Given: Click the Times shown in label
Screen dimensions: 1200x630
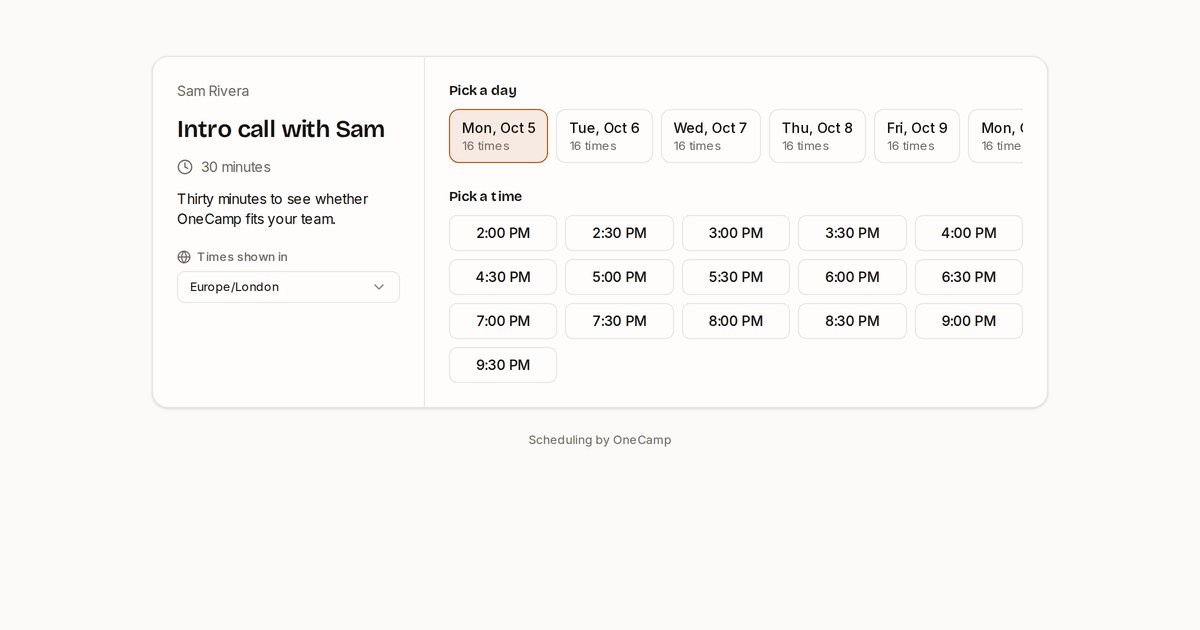Looking at the screenshot, I should click(242, 257).
